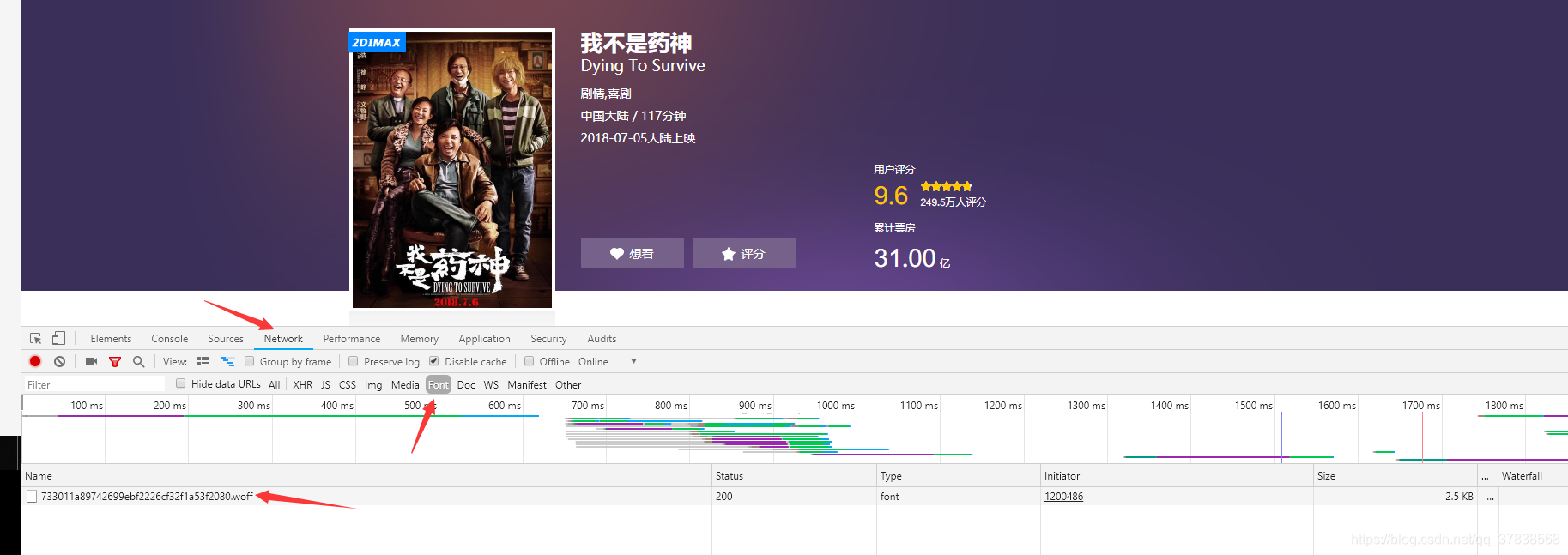Enable Preserve log checkbox
Screen dimensions: 1568x555
[353, 361]
